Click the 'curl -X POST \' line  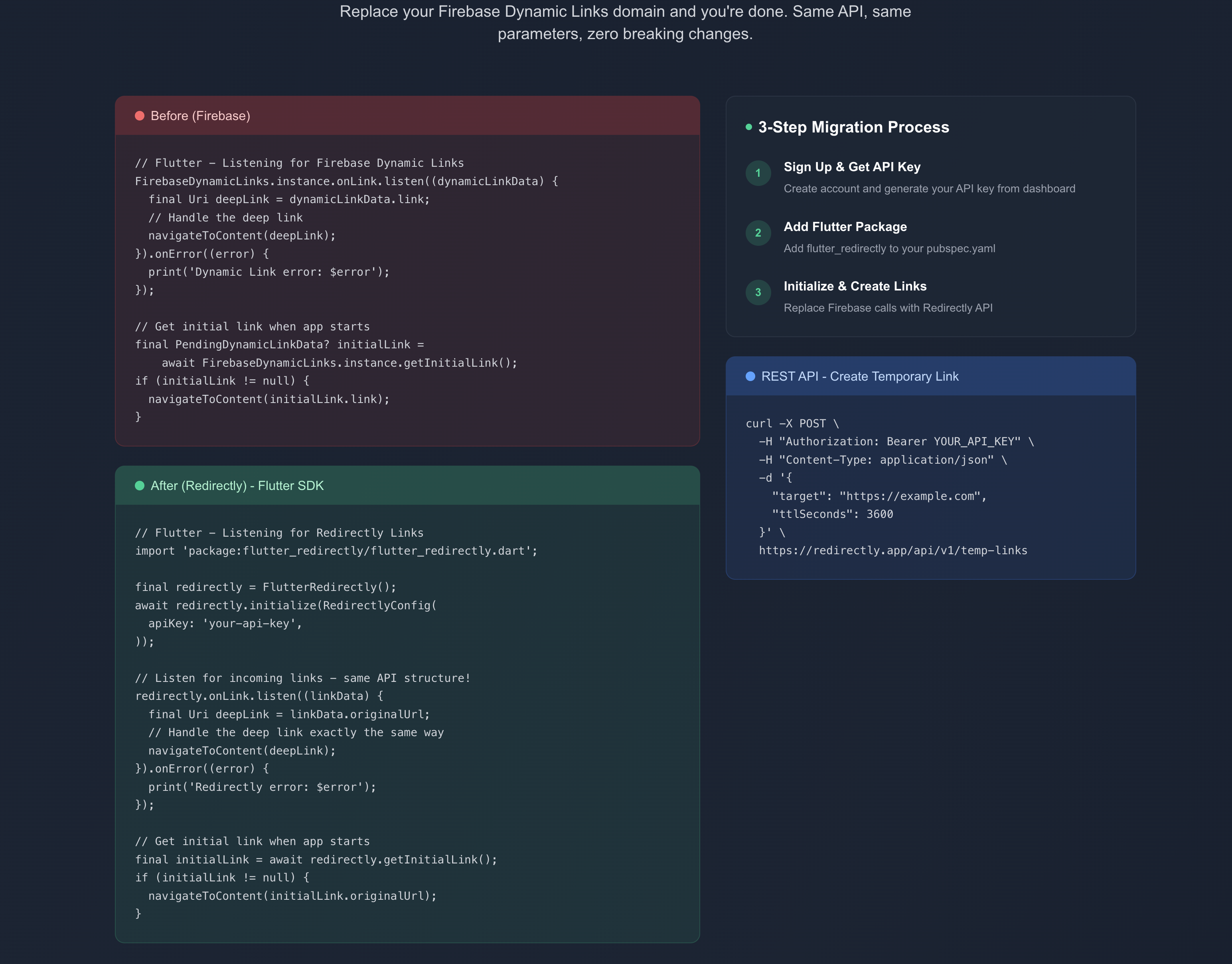click(792, 424)
